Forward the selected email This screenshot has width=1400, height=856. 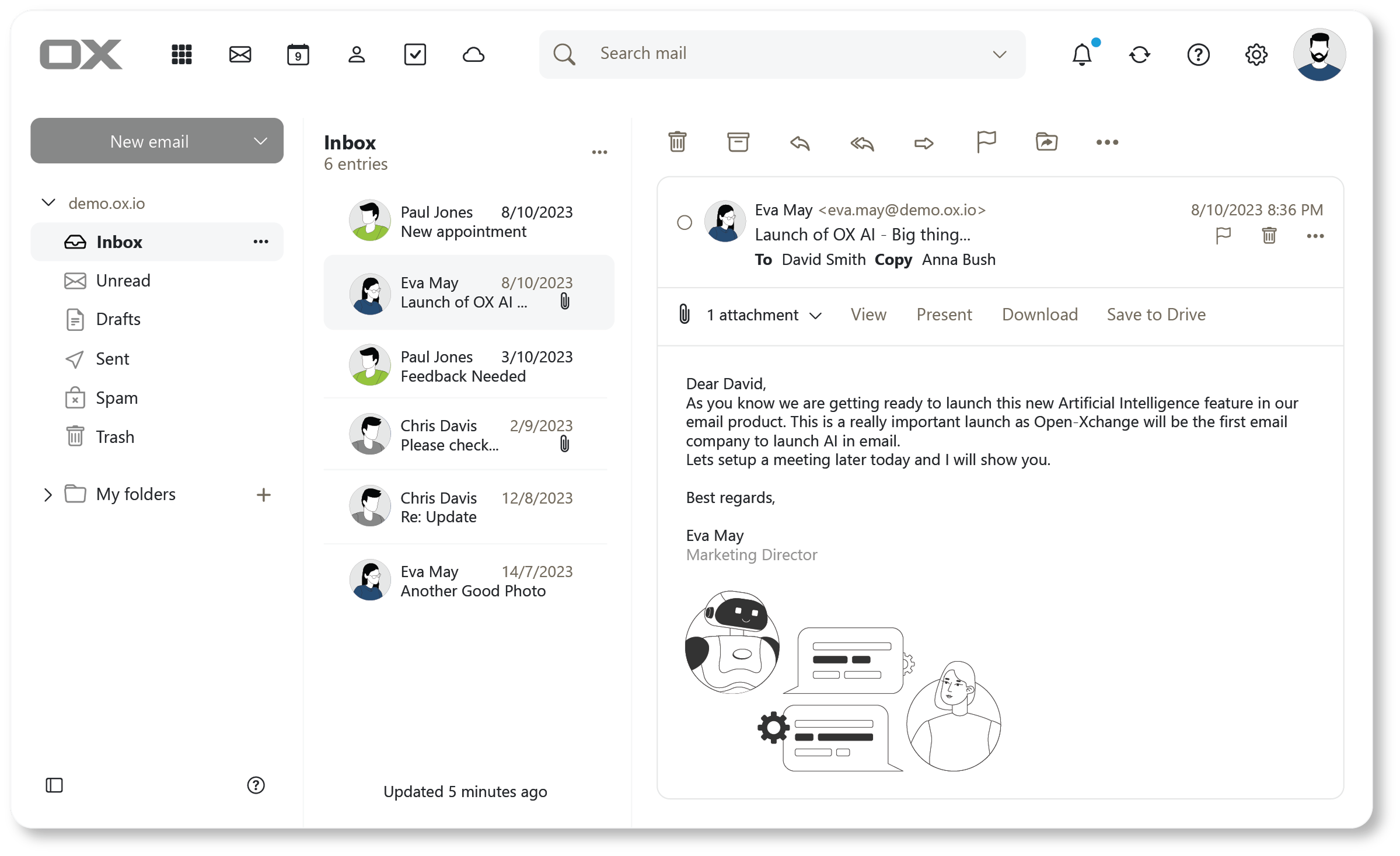coord(924,143)
